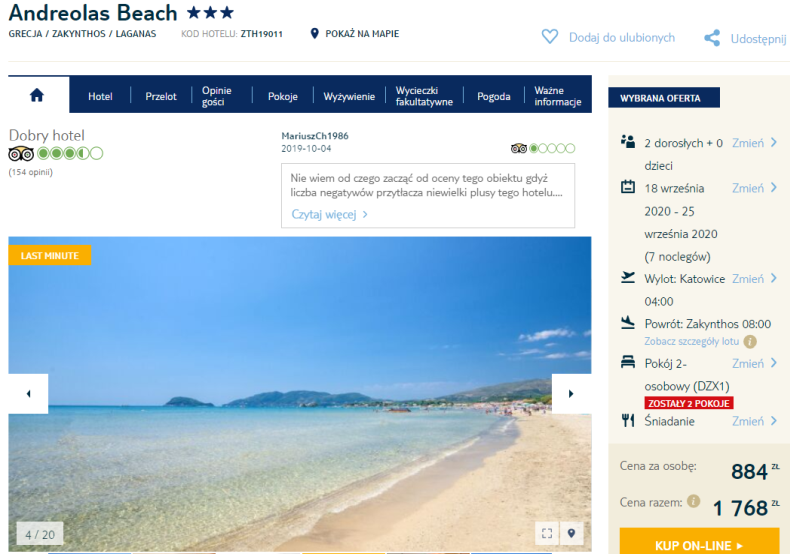This screenshot has height=554, width=790.
Task: Advance to next photo with right arrow
Action: coord(571,393)
